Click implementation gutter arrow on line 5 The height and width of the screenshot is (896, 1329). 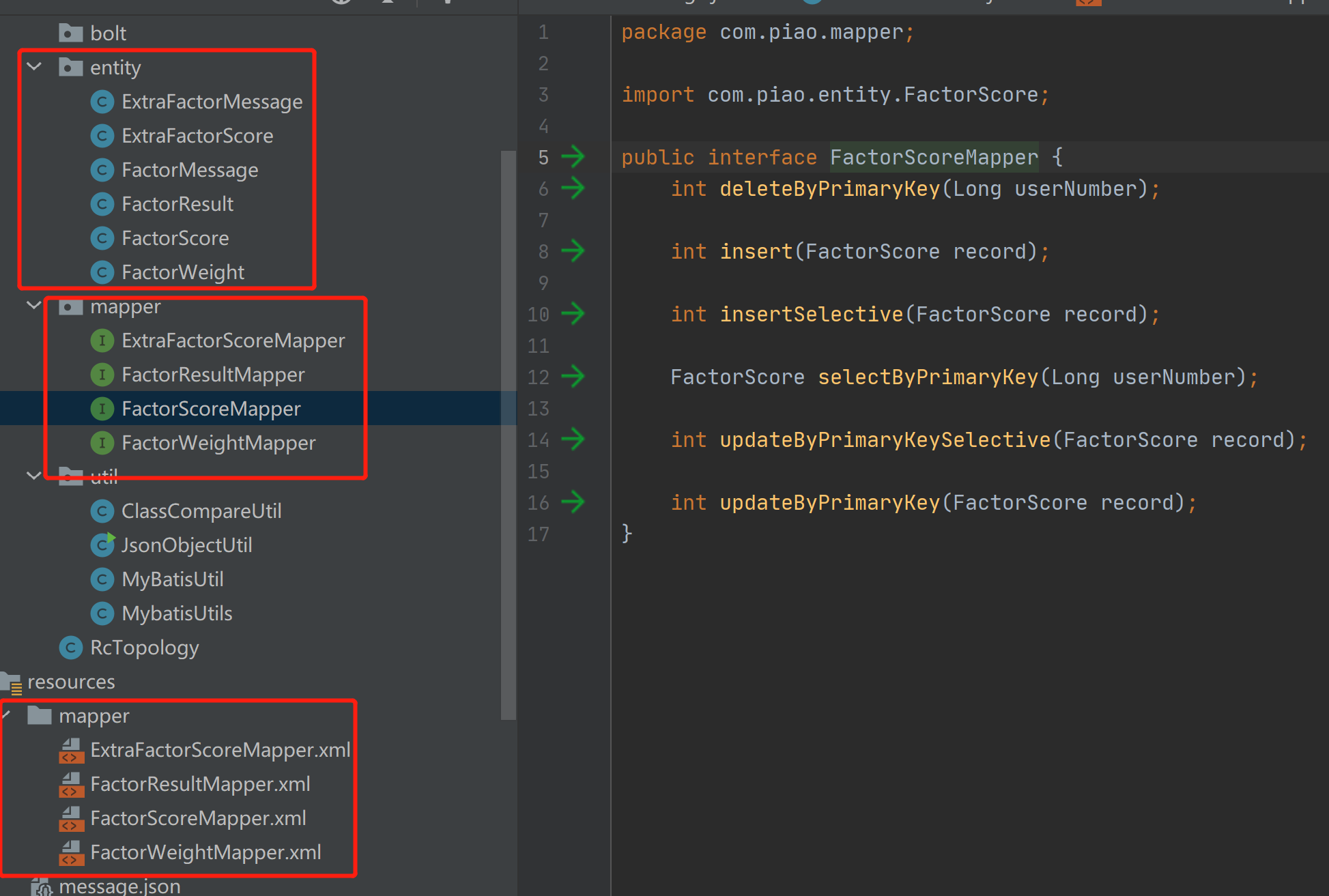coord(573,157)
